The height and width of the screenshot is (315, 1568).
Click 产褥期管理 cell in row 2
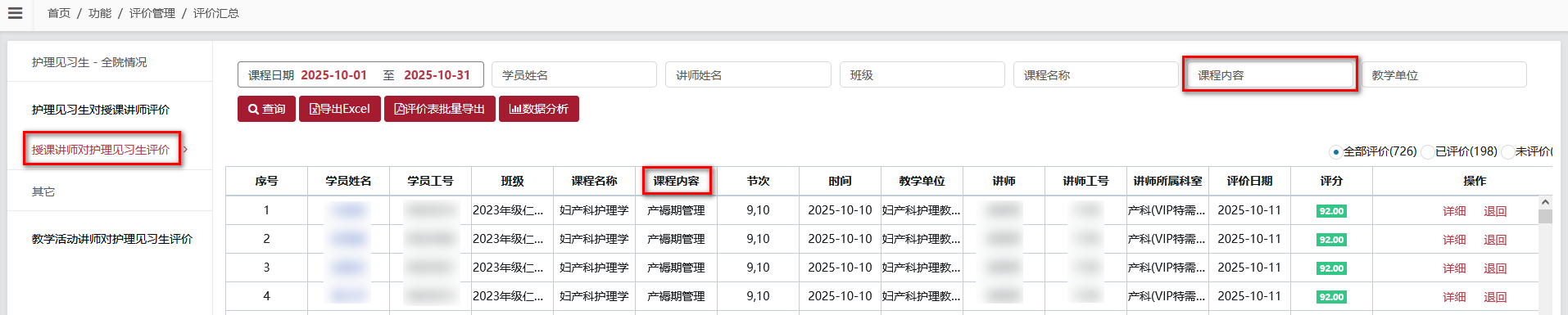676,239
